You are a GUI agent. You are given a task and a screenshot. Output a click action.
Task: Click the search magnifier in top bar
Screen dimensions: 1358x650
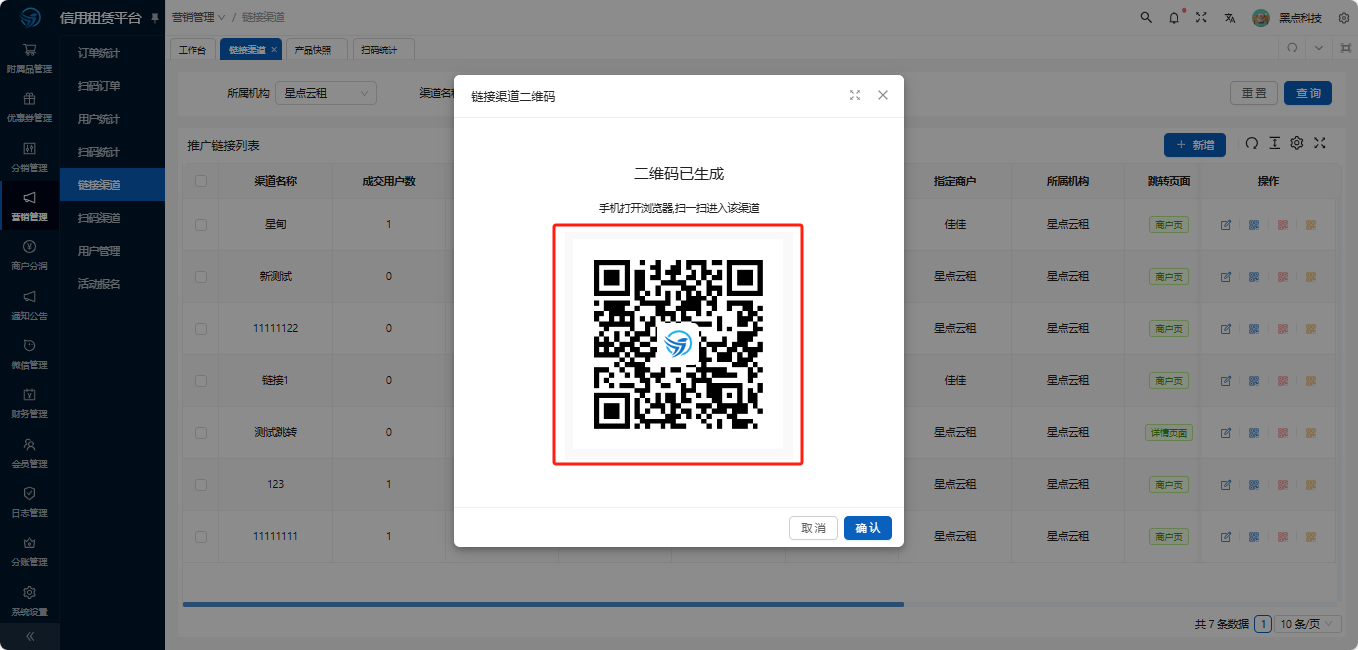coord(1146,17)
